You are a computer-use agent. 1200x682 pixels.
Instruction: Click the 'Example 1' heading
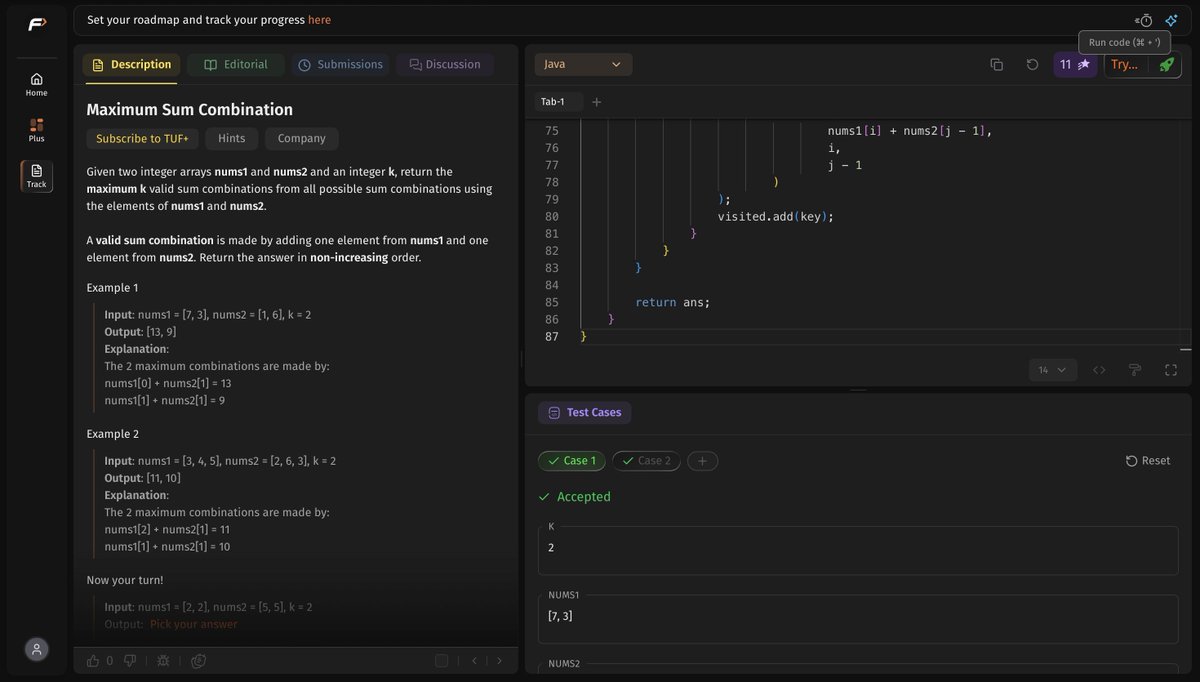coord(113,288)
